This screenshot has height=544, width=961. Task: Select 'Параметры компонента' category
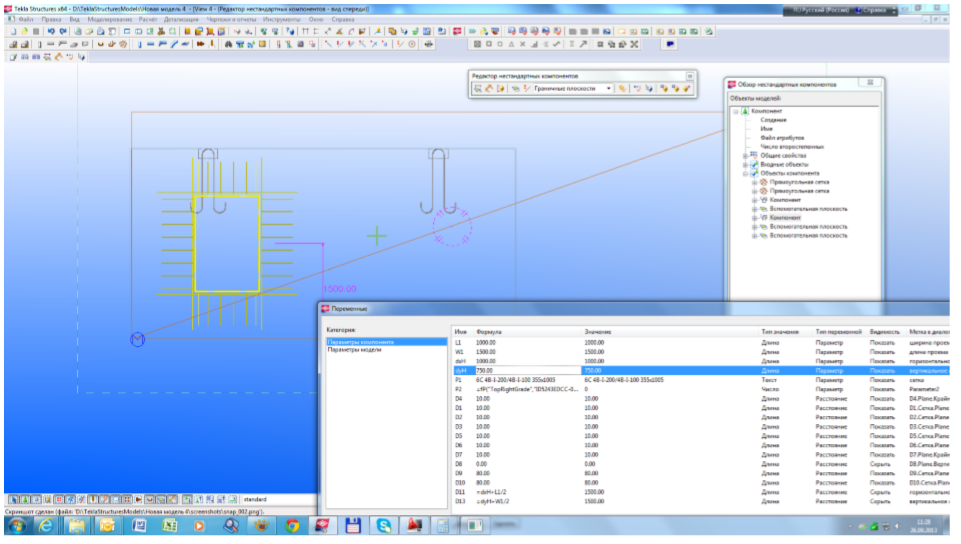coord(360,342)
